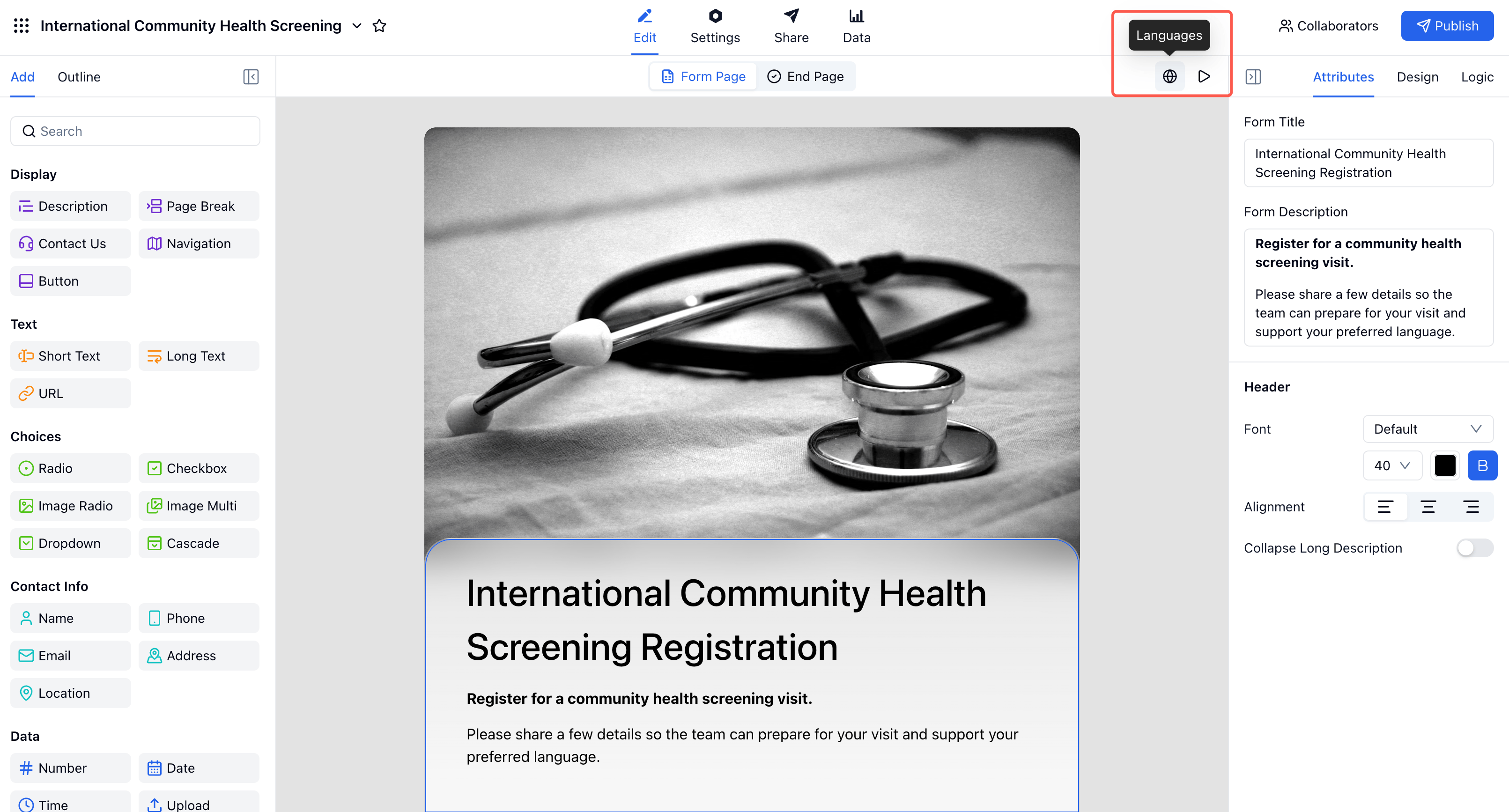Add an Image Multi field
Image resolution: width=1509 pixels, height=812 pixels.
coord(199,506)
